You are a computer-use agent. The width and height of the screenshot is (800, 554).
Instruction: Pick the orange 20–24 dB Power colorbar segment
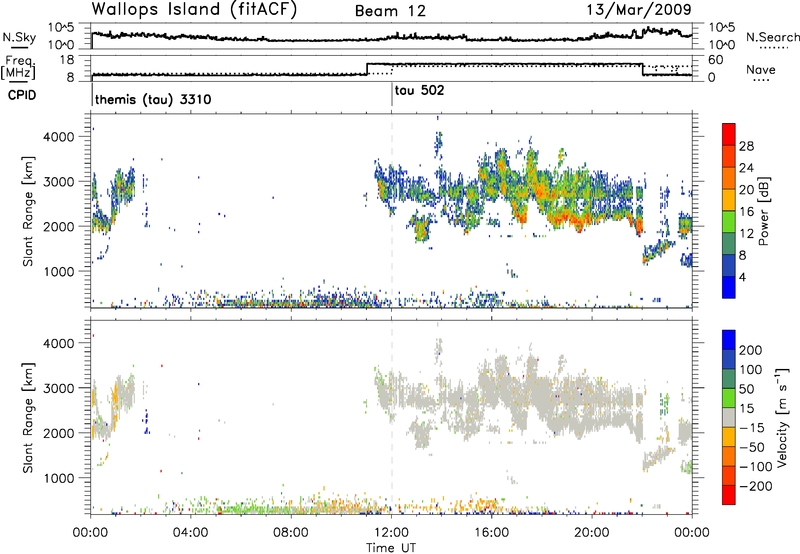click(729, 178)
